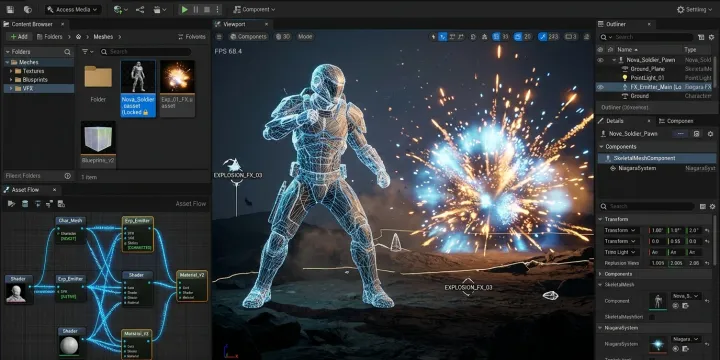The image size is (720, 360).
Task: Click the folder tree search icon
Action: coord(68,52)
